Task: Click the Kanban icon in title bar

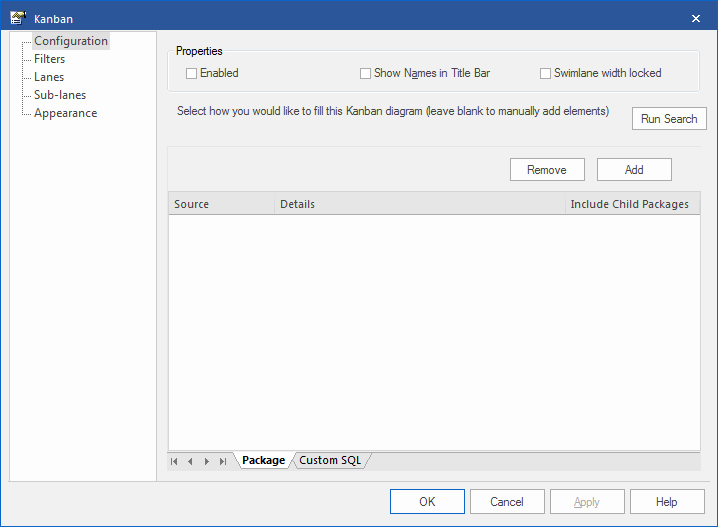Action: point(17,18)
